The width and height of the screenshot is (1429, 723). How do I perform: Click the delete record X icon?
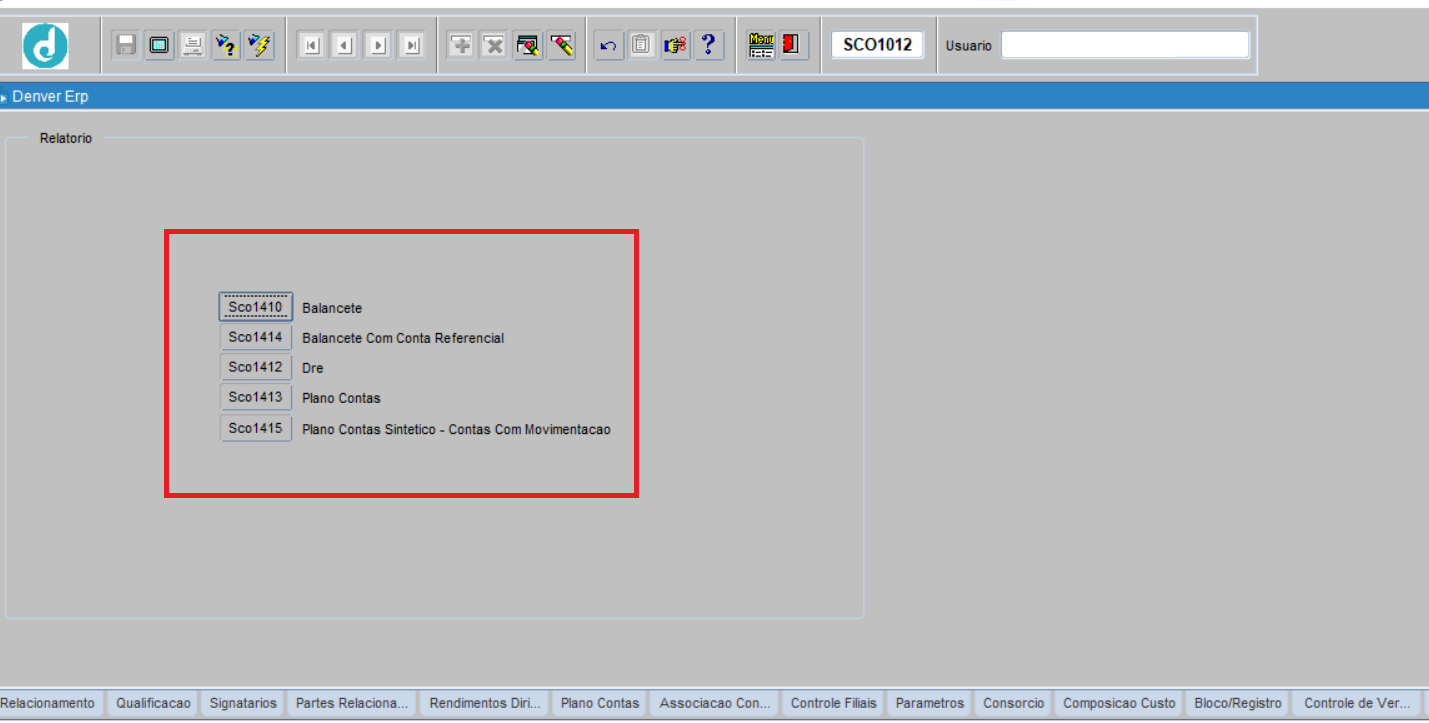click(494, 45)
